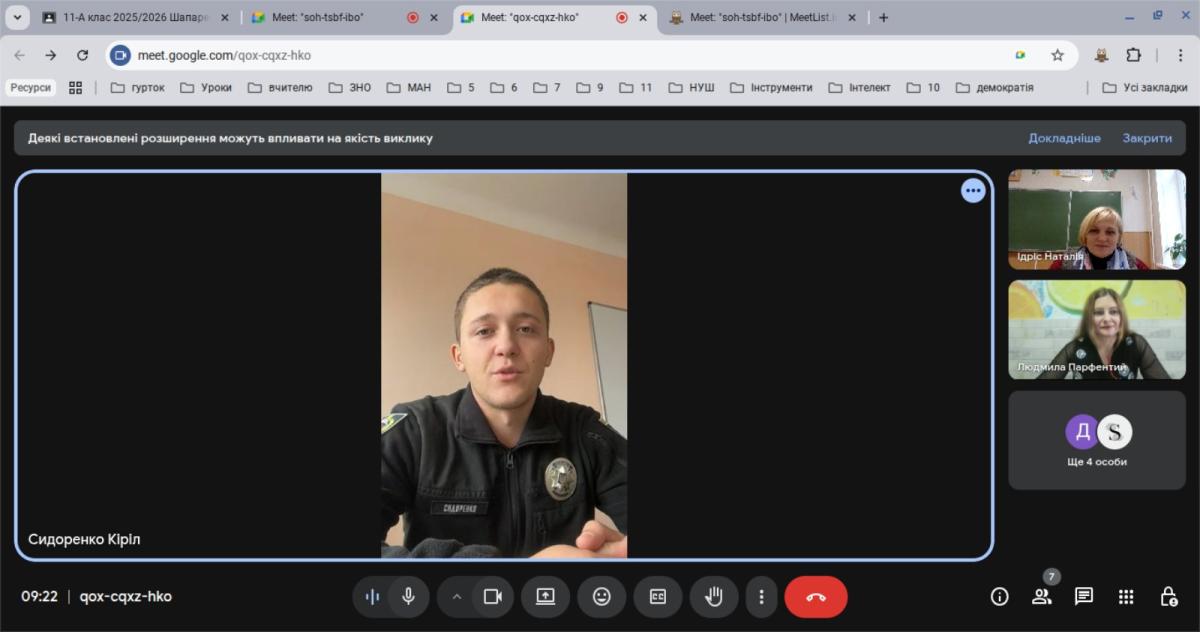Open the 'Ще 4 особи' tile

pos(1097,440)
